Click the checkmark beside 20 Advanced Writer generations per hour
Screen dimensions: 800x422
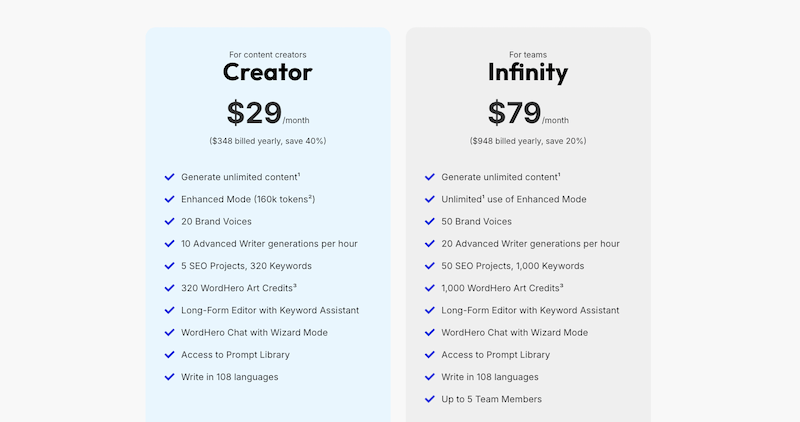coord(430,243)
